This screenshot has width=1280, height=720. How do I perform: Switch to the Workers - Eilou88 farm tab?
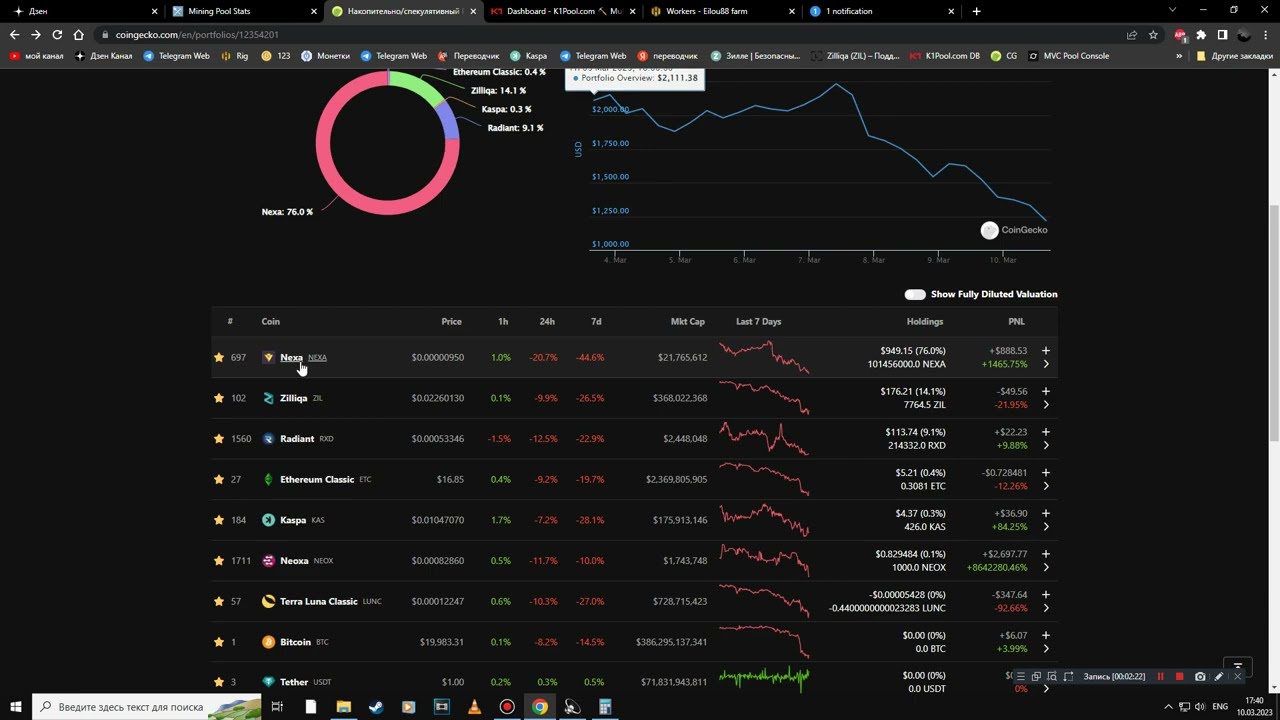722,11
